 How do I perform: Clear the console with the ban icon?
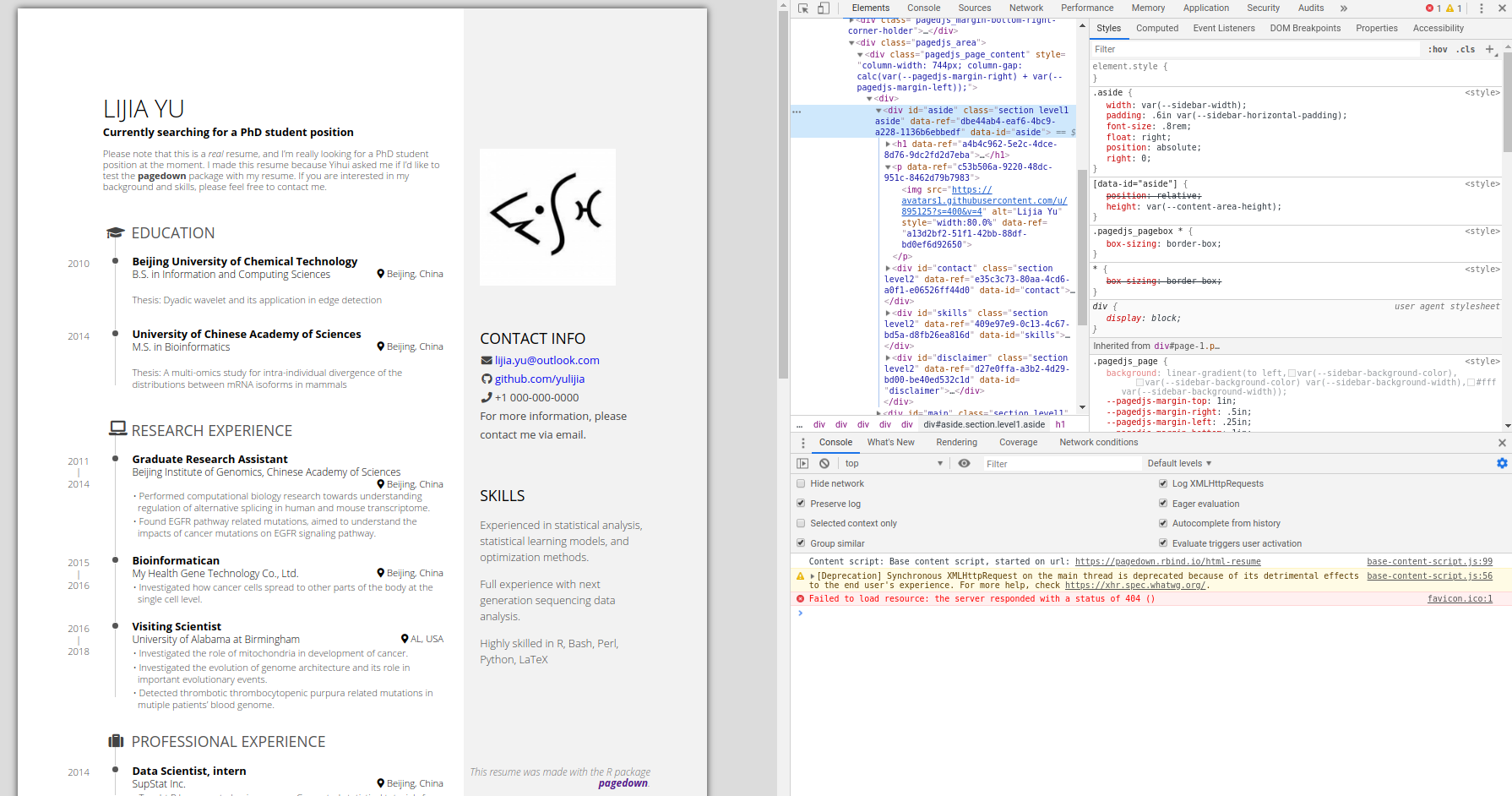pyautogui.click(x=824, y=464)
